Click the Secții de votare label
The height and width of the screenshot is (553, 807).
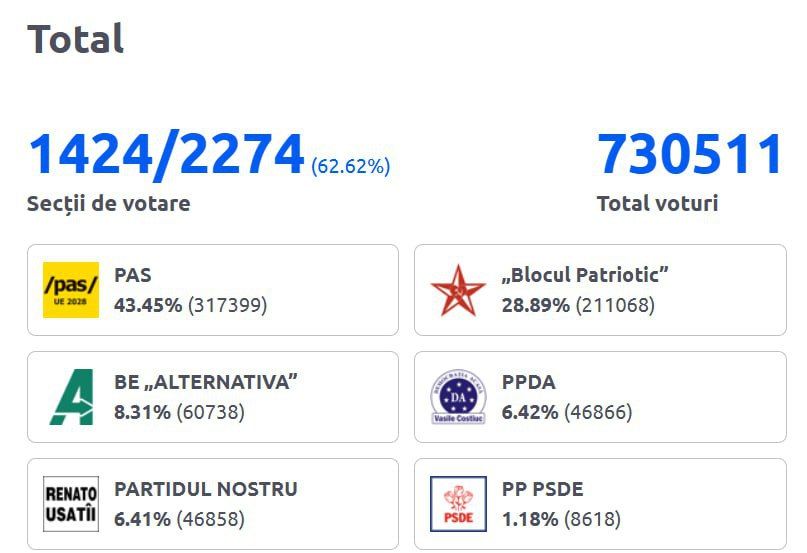[x=108, y=203]
